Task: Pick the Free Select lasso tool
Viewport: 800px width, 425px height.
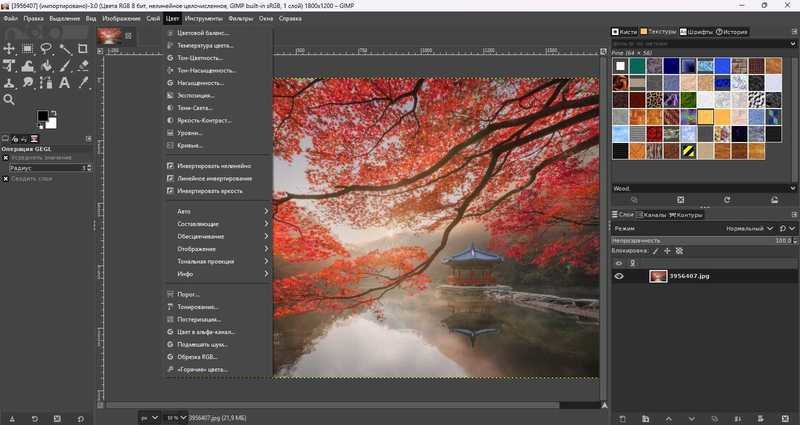Action: coord(46,47)
